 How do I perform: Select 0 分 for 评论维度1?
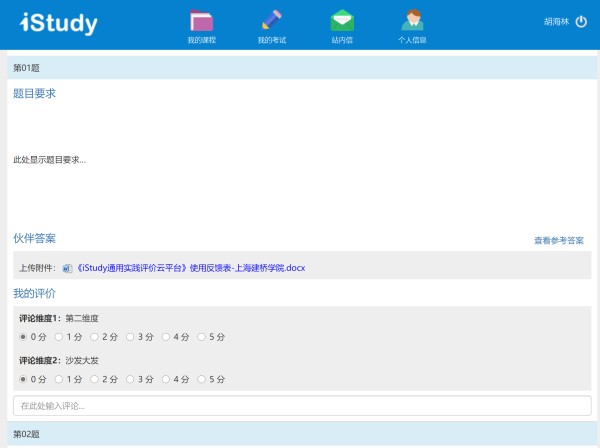click(x=24, y=337)
